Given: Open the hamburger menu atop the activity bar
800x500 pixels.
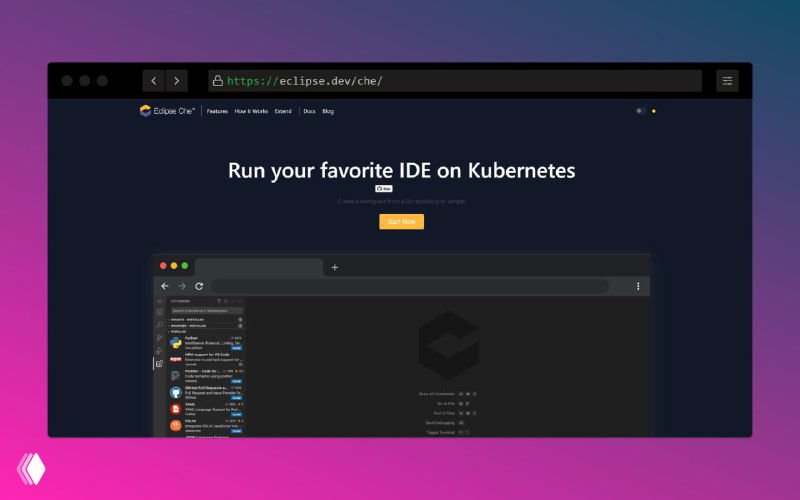Looking at the screenshot, I should [x=159, y=302].
